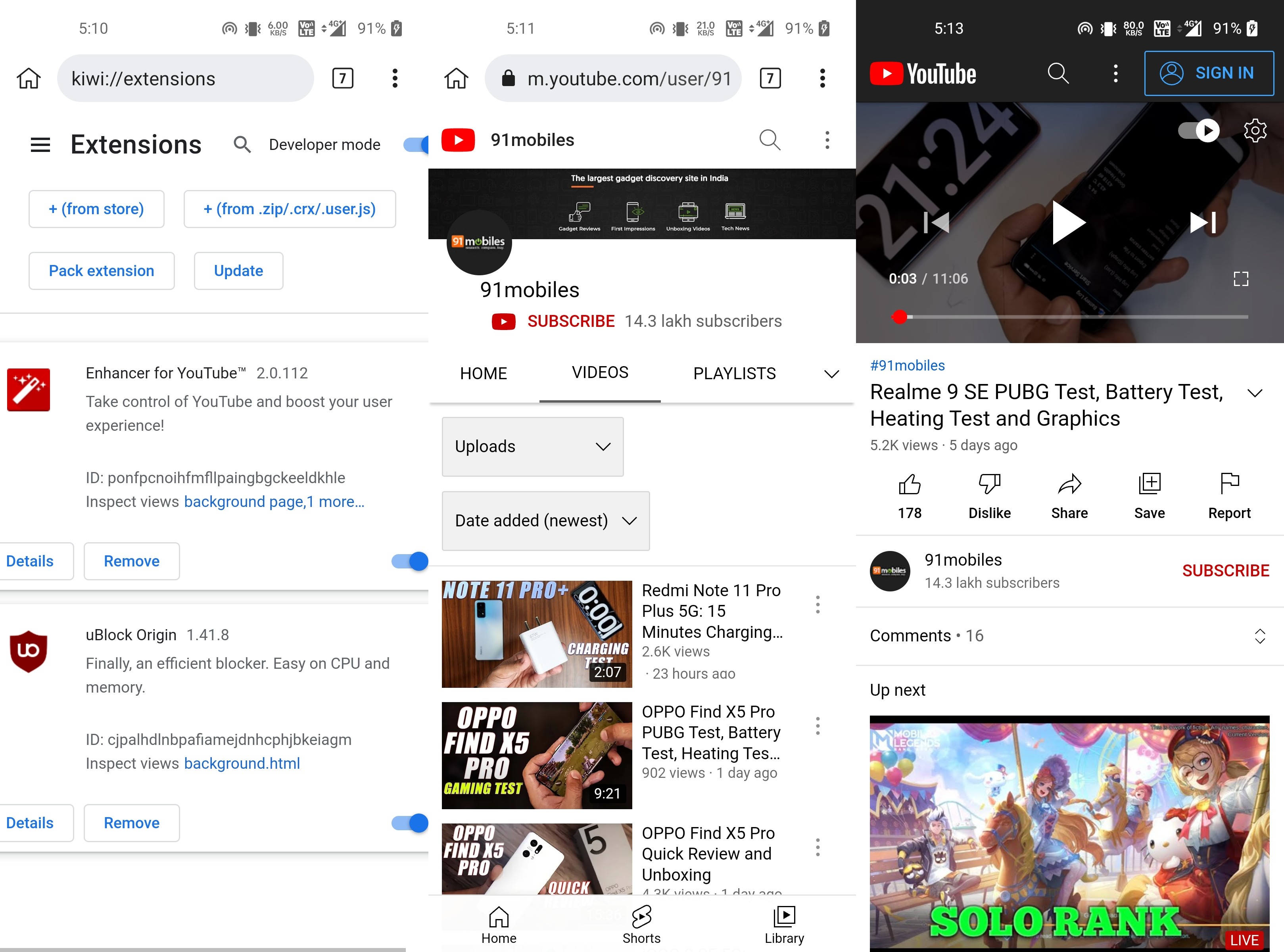Open options for Redmi Note 11 Pro video
The image size is (1284, 952).
817,605
